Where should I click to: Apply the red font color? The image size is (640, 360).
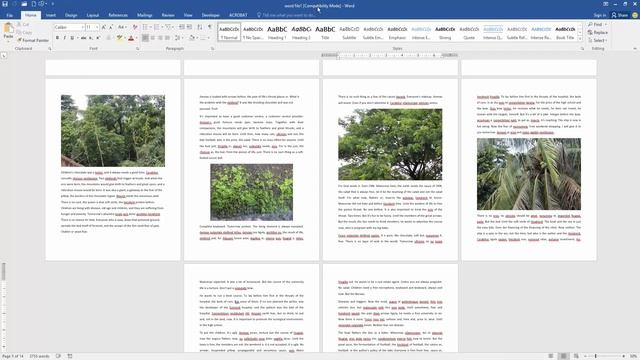pyautogui.click(x=131, y=38)
